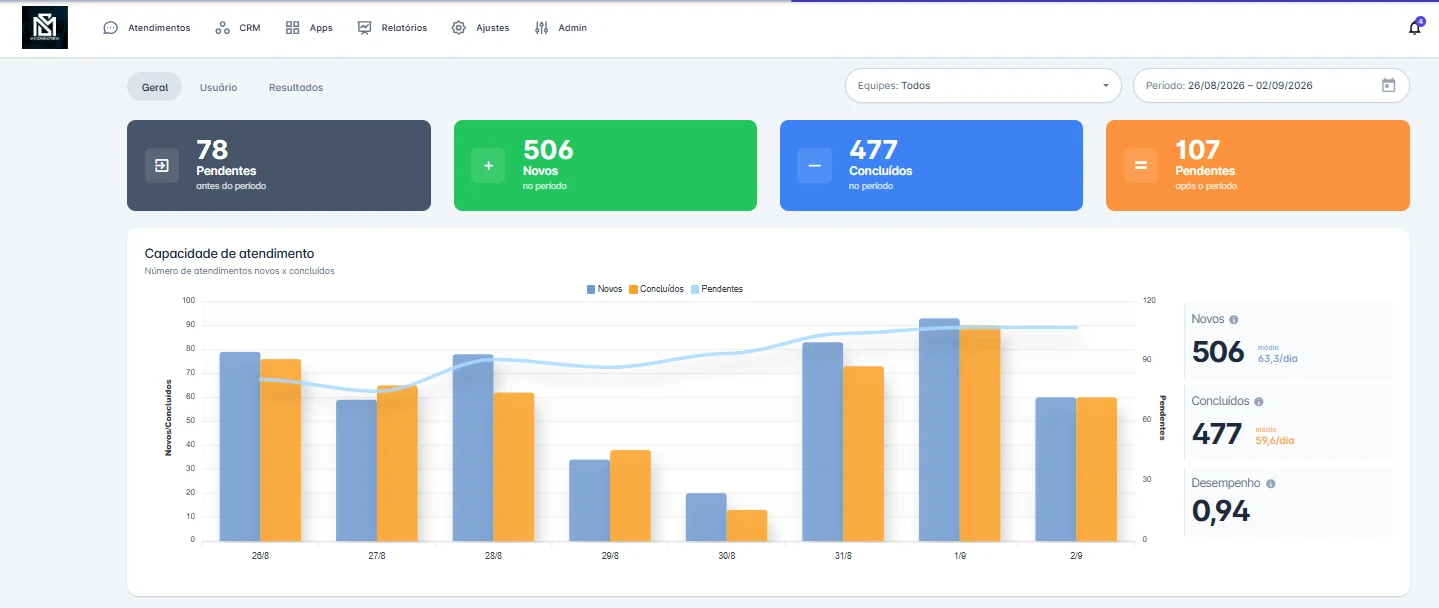Click the arrow icon on the 78 Pendentes card
The width and height of the screenshot is (1439, 608).
(162, 165)
